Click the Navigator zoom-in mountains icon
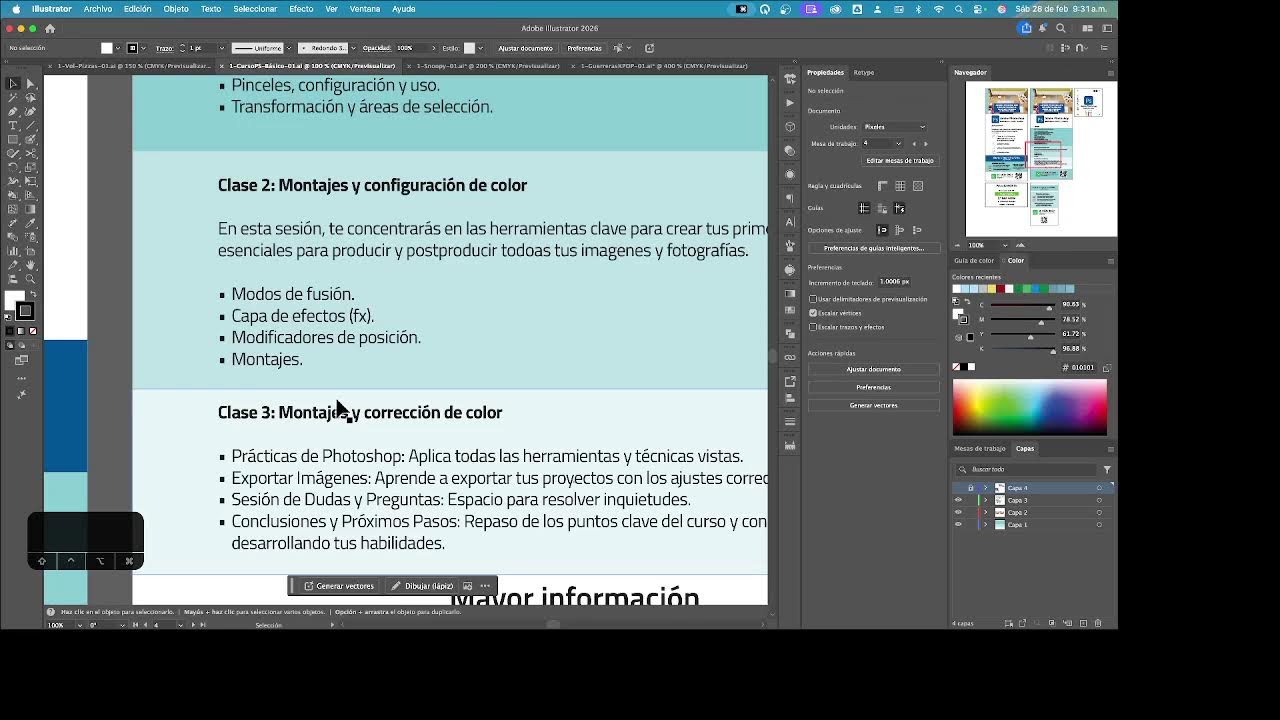The height and width of the screenshot is (720, 1280). coord(1021,245)
